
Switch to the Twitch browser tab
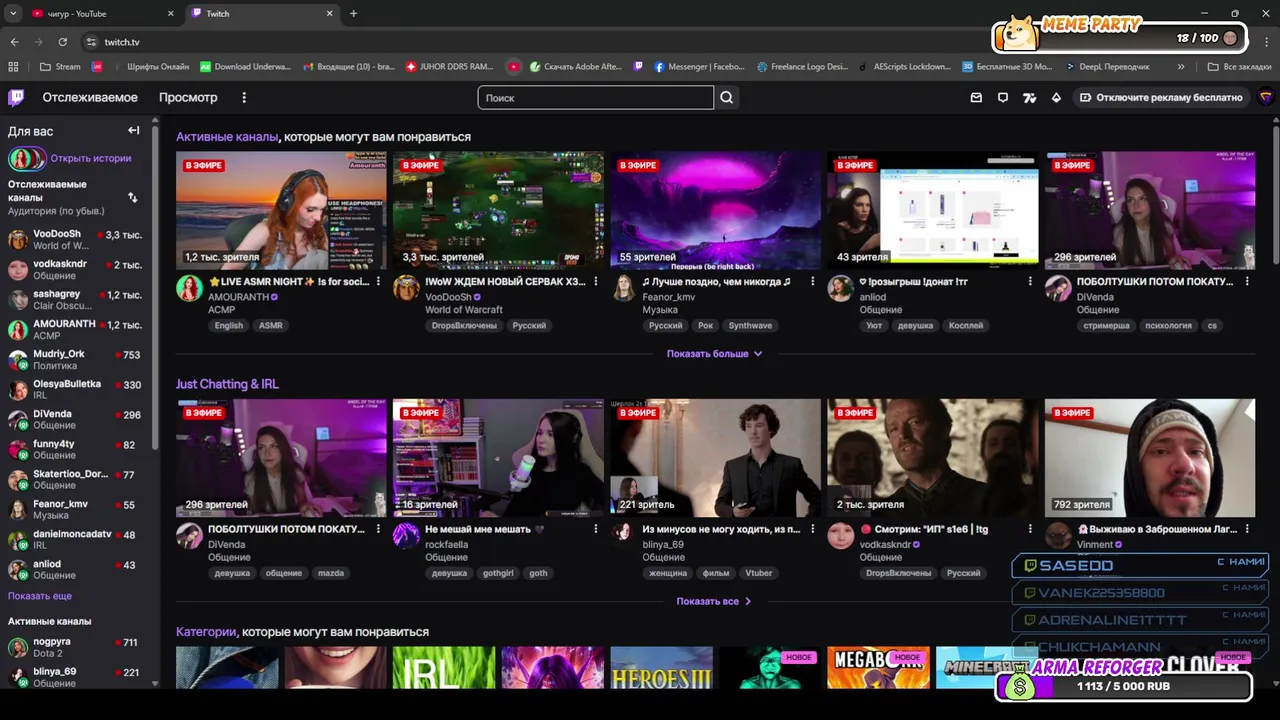(260, 14)
